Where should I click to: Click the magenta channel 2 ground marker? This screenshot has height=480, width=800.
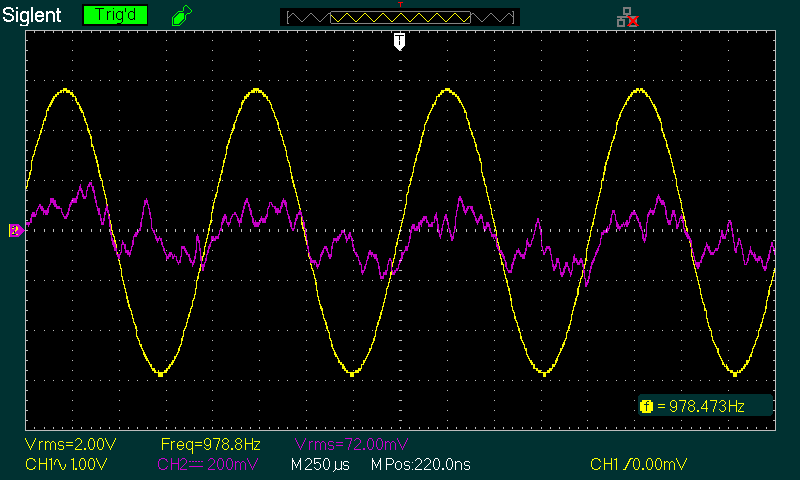pyautogui.click(x=16, y=231)
